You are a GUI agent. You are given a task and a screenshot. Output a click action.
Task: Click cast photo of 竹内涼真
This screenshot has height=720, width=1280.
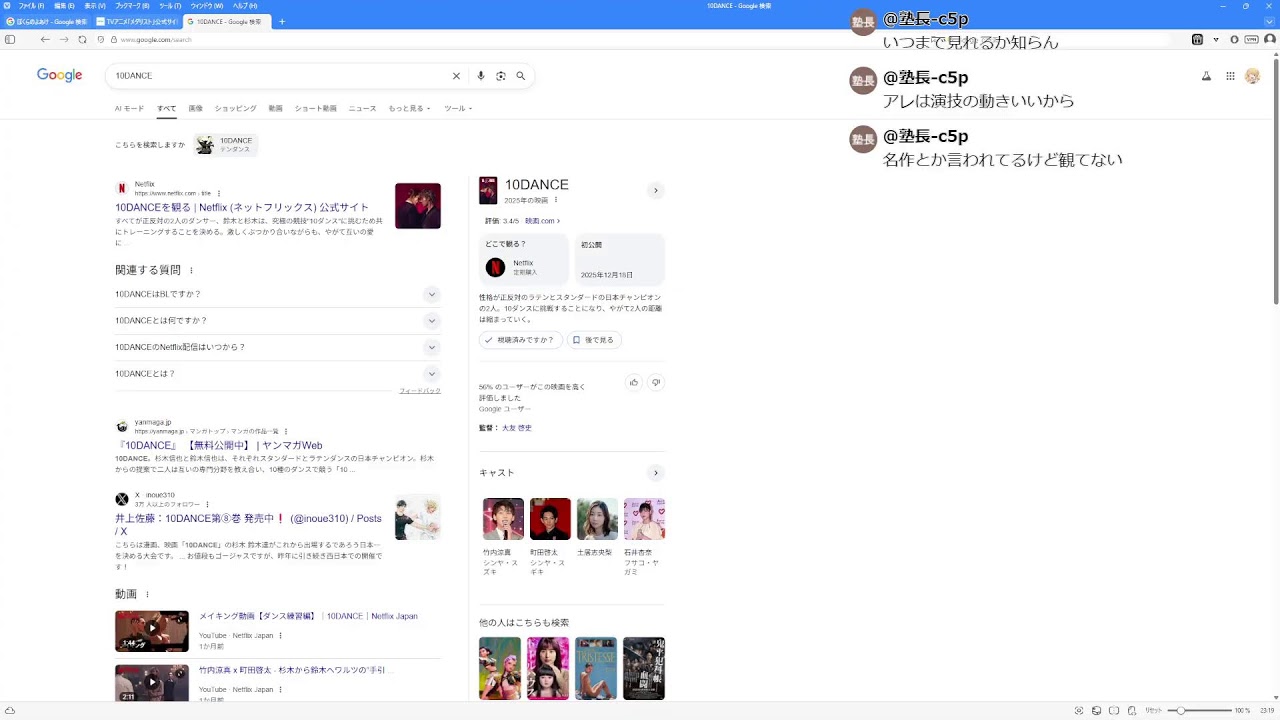point(503,519)
